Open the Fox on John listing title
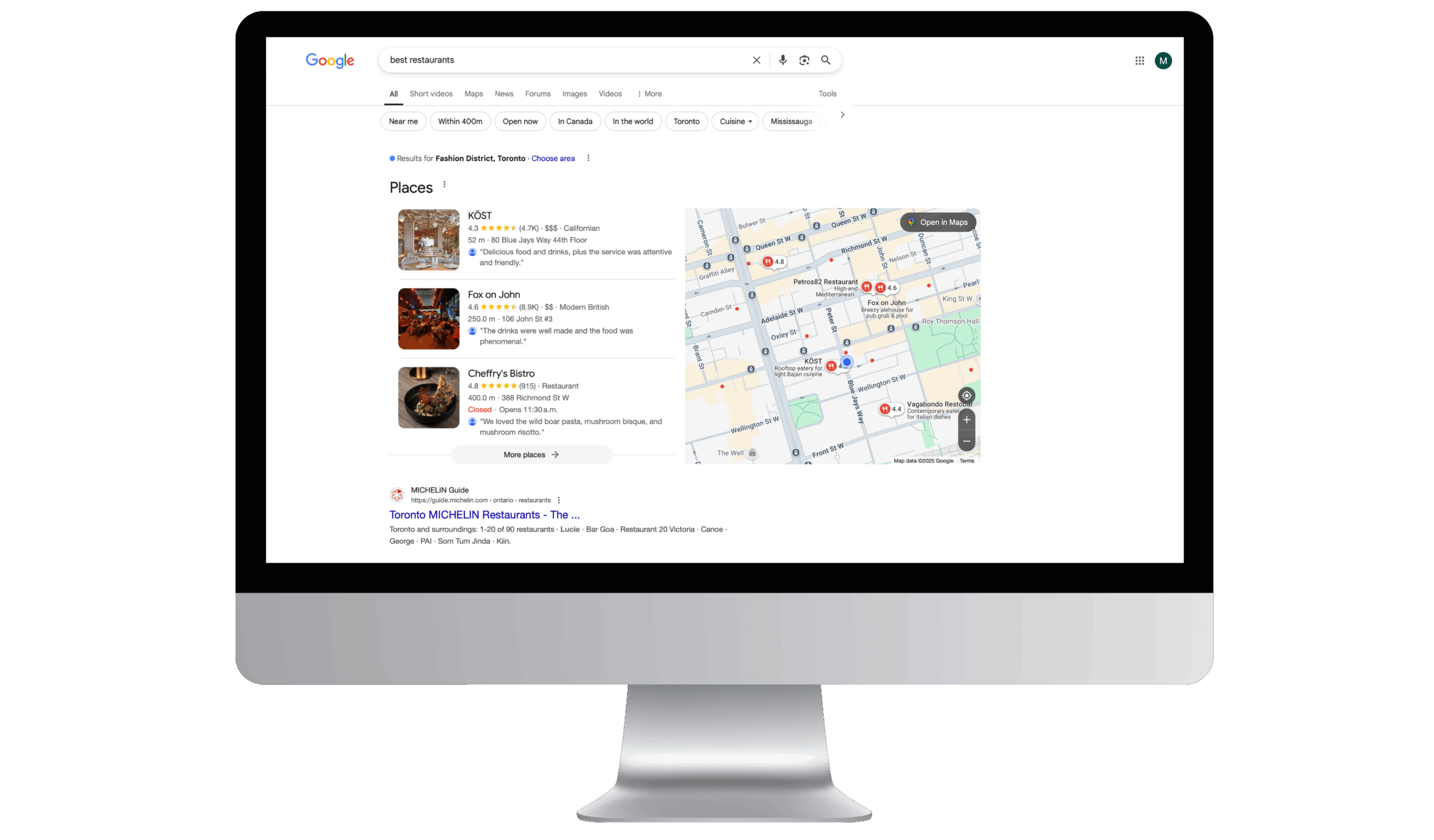The width and height of the screenshot is (1434, 840). pos(493,295)
